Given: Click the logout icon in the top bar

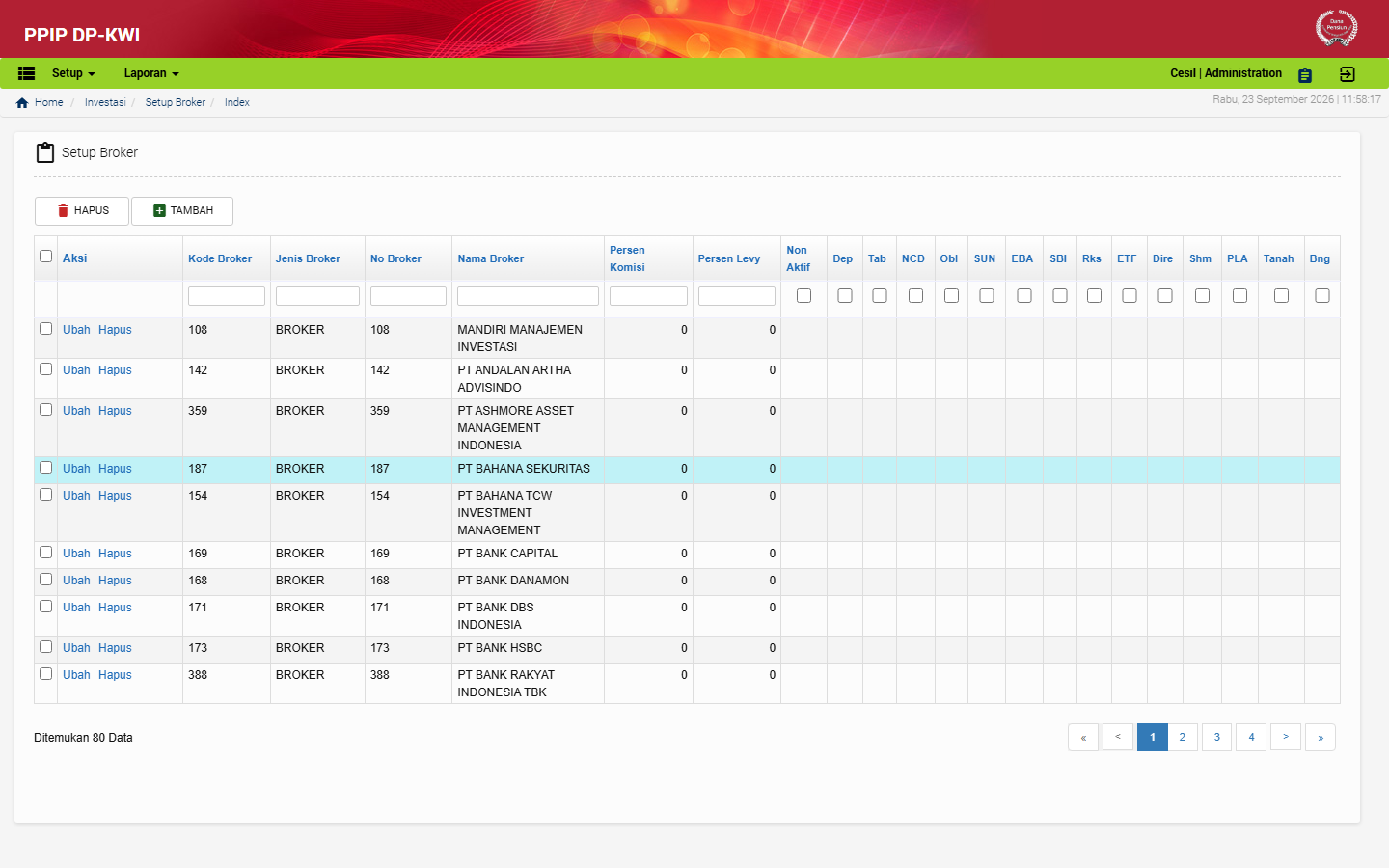Looking at the screenshot, I should point(1348,74).
